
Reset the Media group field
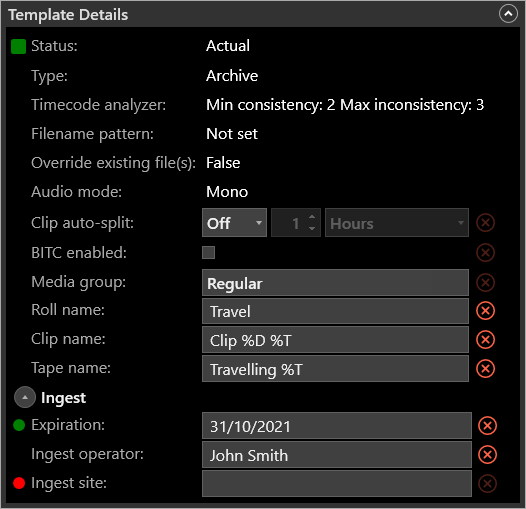[485, 282]
